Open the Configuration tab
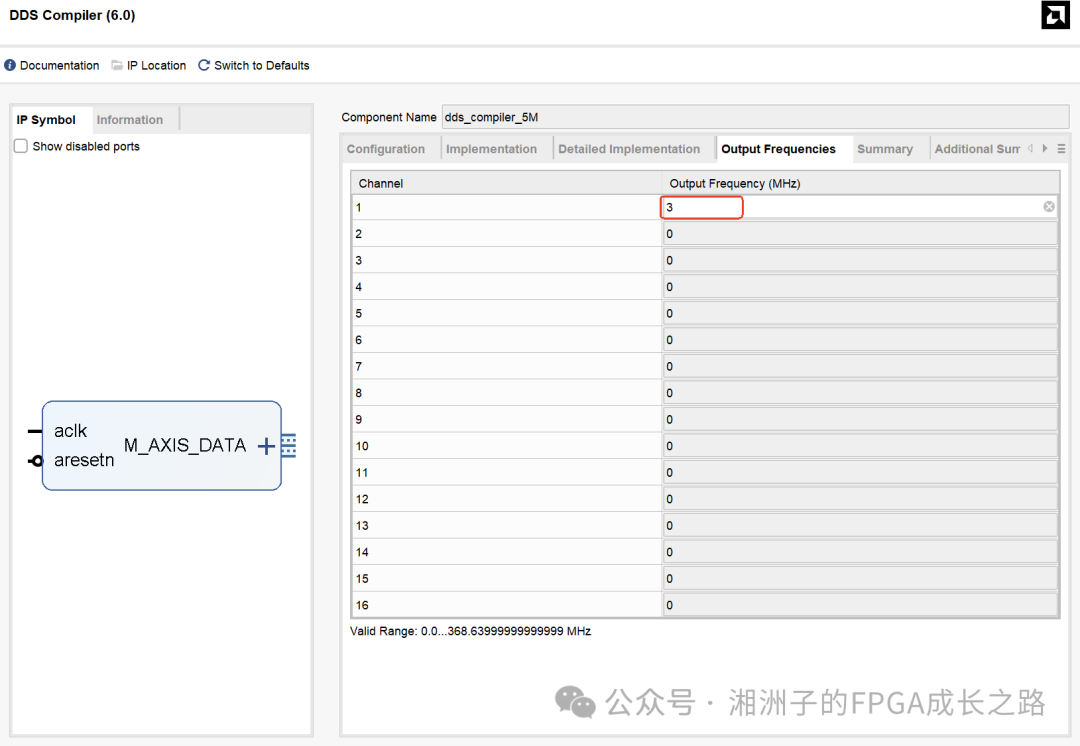1080x746 pixels. click(x=386, y=149)
